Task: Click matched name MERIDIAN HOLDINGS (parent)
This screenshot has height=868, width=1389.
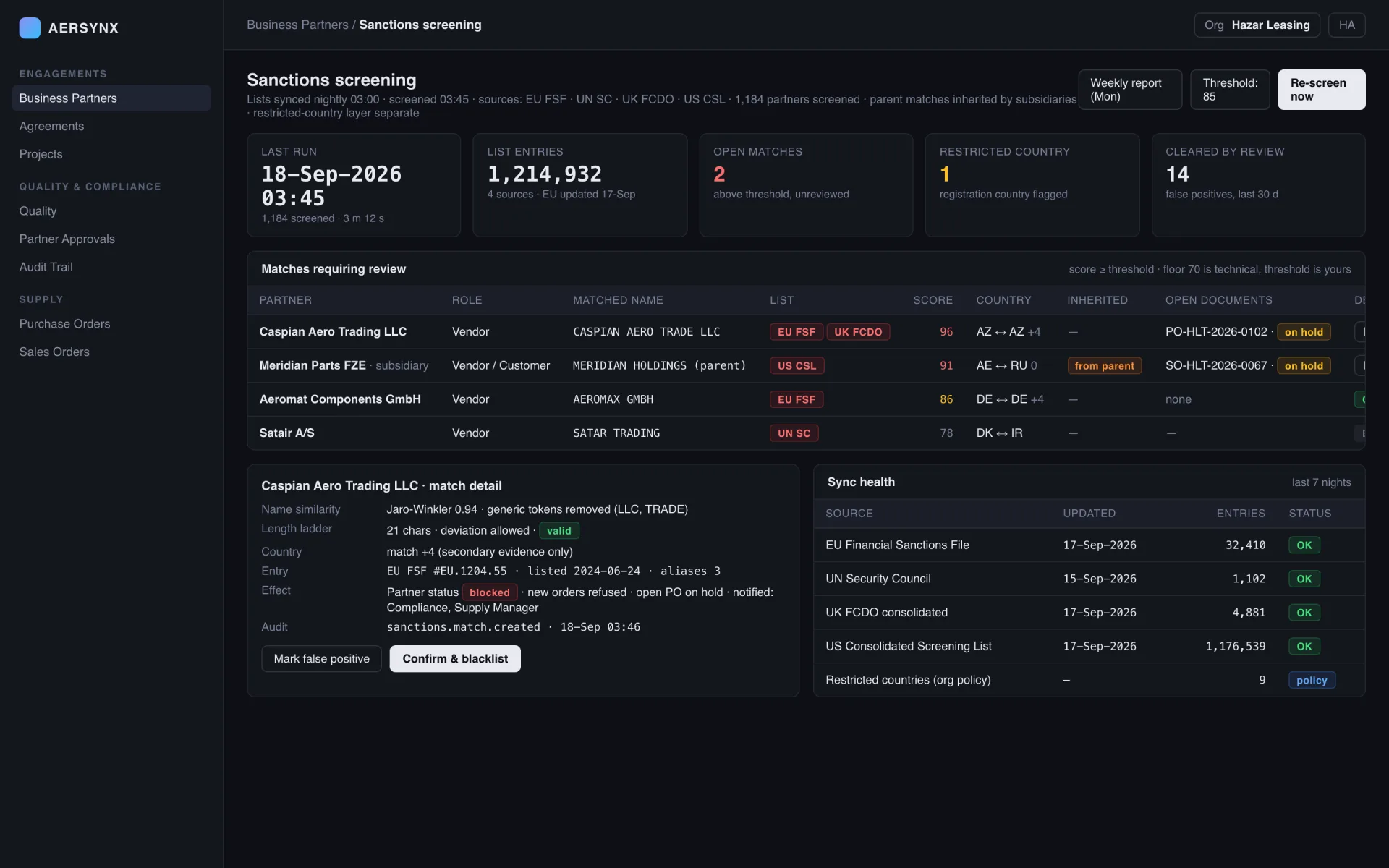Action: coord(659,365)
